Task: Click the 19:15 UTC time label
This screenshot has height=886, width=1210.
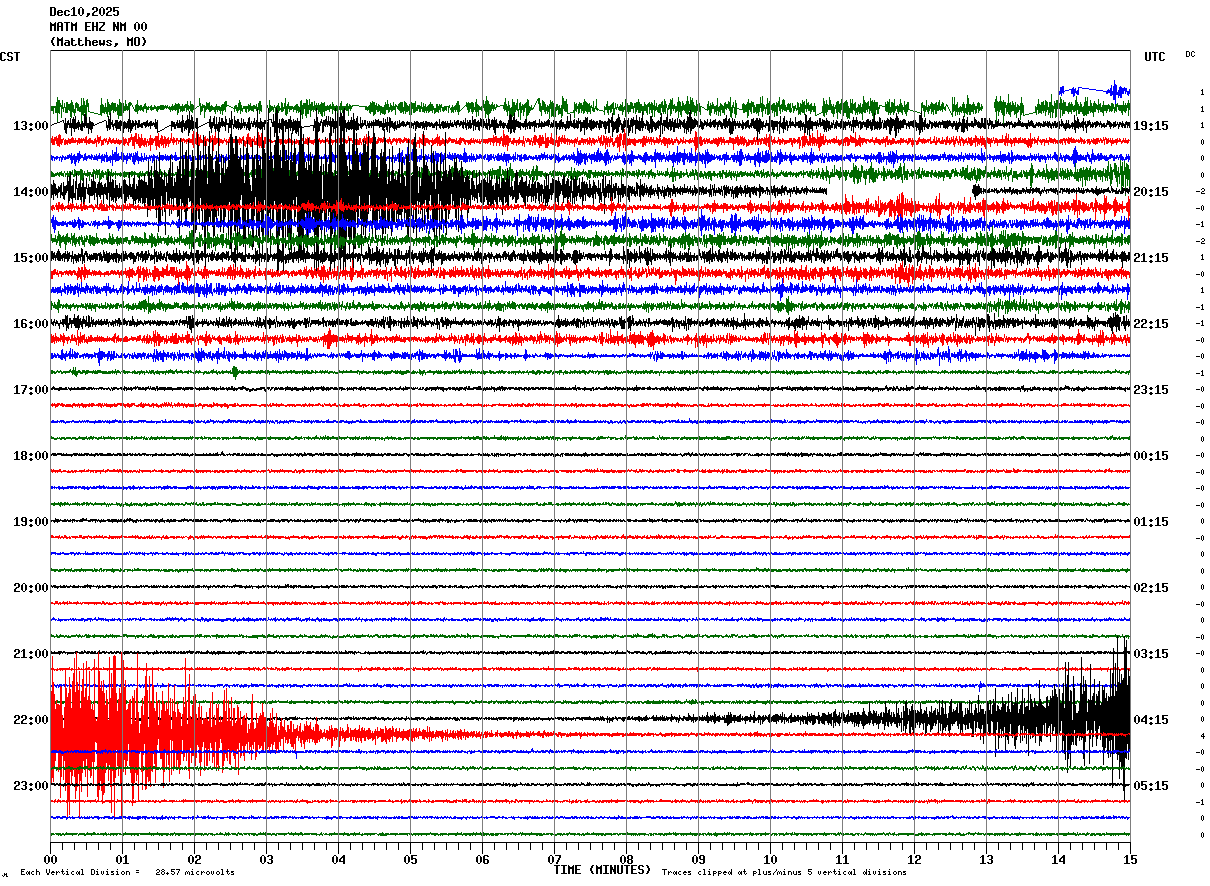Action: point(1151,126)
